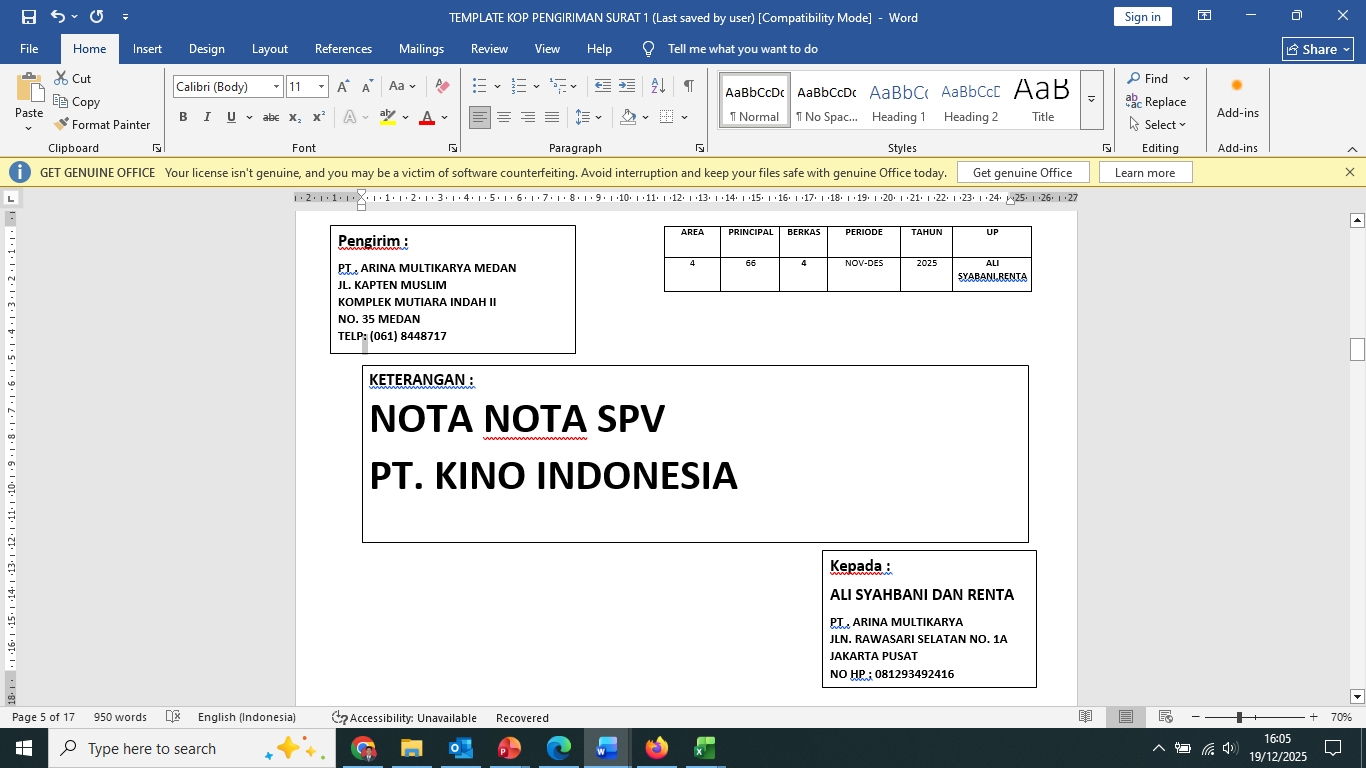Click the Decrease Indent icon

602,86
